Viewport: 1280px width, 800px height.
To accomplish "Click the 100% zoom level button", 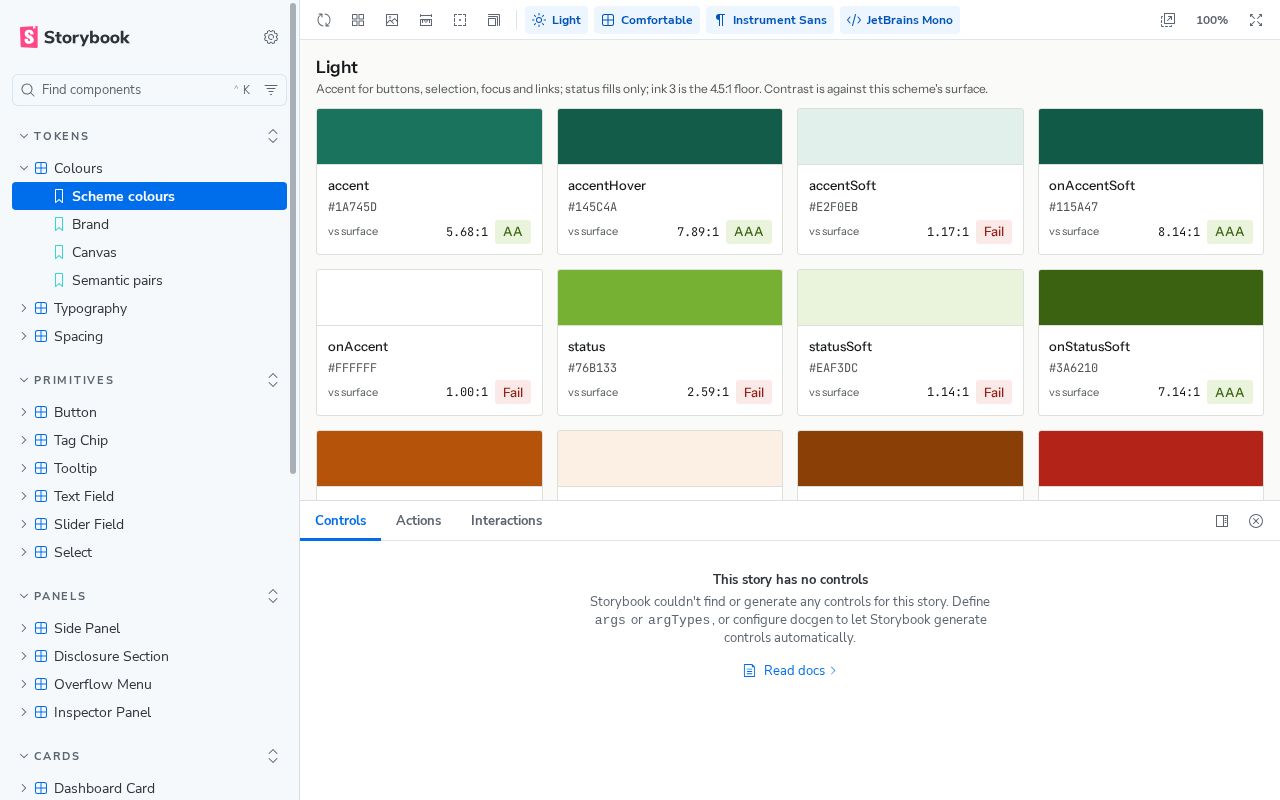I will pyautogui.click(x=1212, y=20).
